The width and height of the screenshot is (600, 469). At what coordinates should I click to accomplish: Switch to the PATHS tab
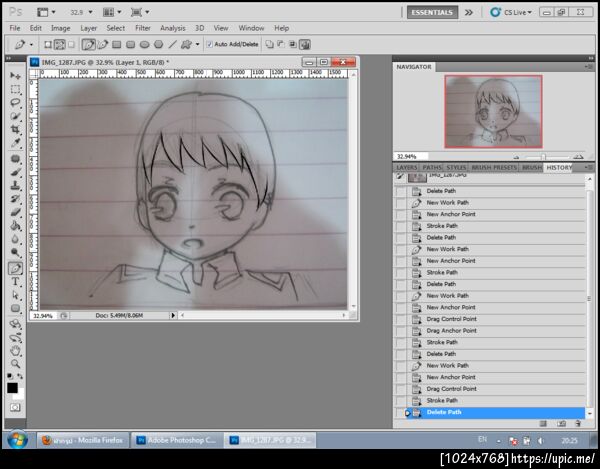[432, 168]
